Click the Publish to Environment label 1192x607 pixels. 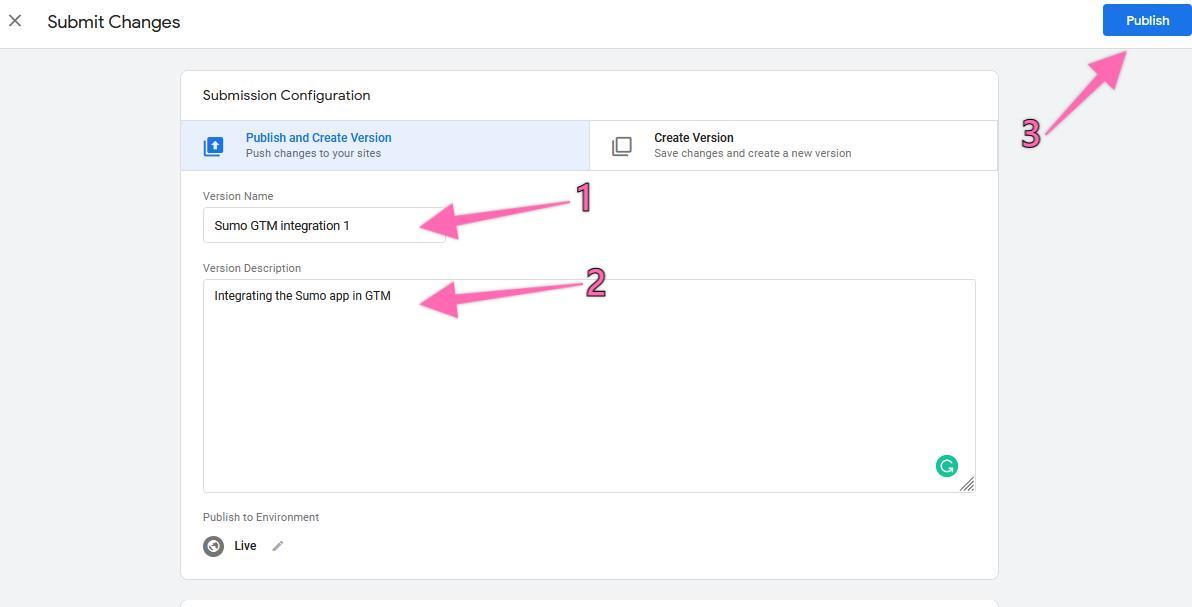tap(261, 517)
